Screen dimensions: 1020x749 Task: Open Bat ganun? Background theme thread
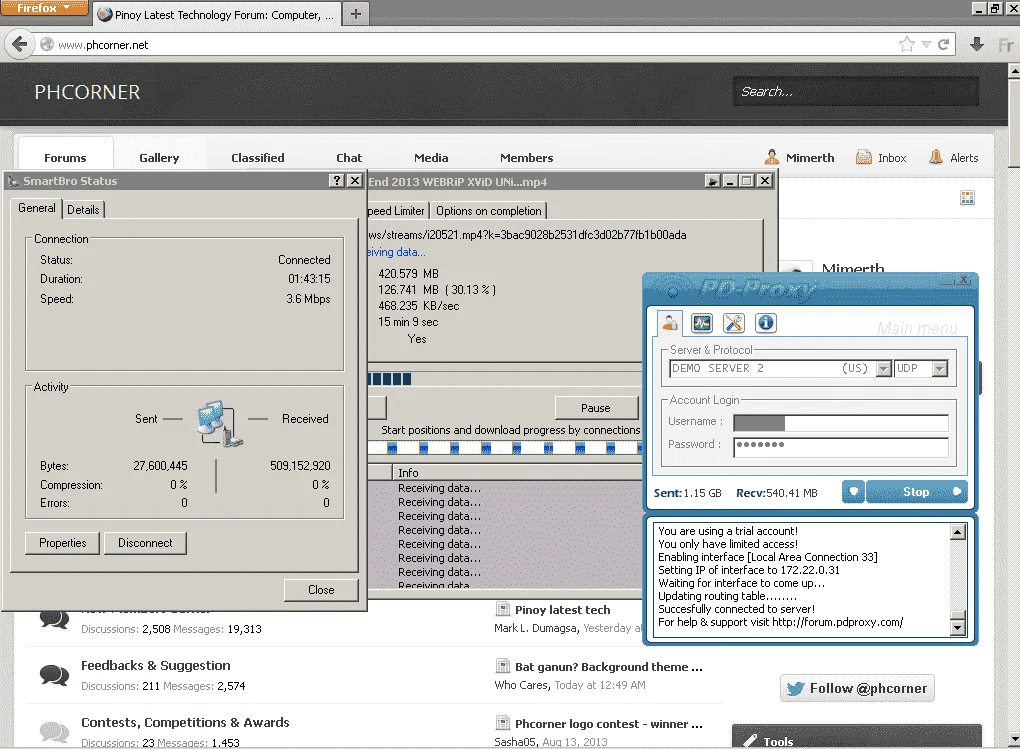point(609,666)
